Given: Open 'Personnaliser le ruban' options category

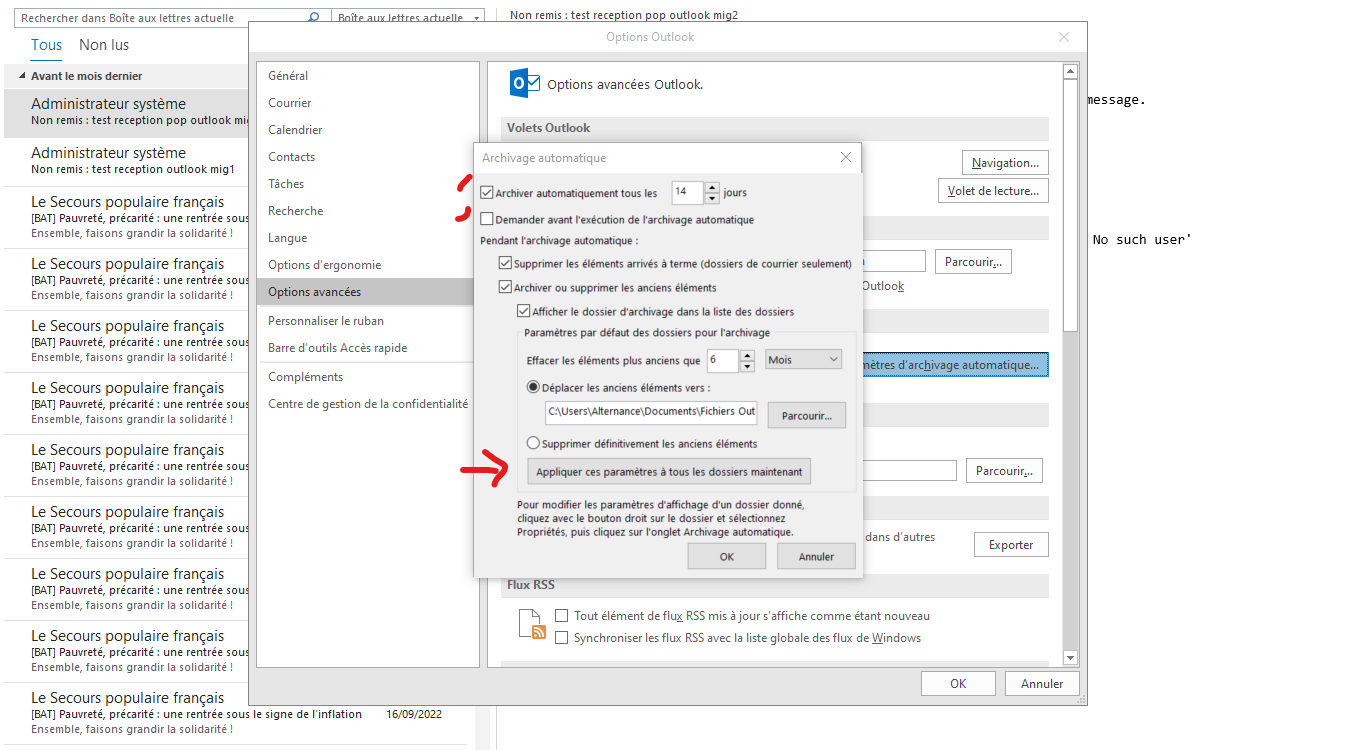Looking at the screenshot, I should 326,321.
